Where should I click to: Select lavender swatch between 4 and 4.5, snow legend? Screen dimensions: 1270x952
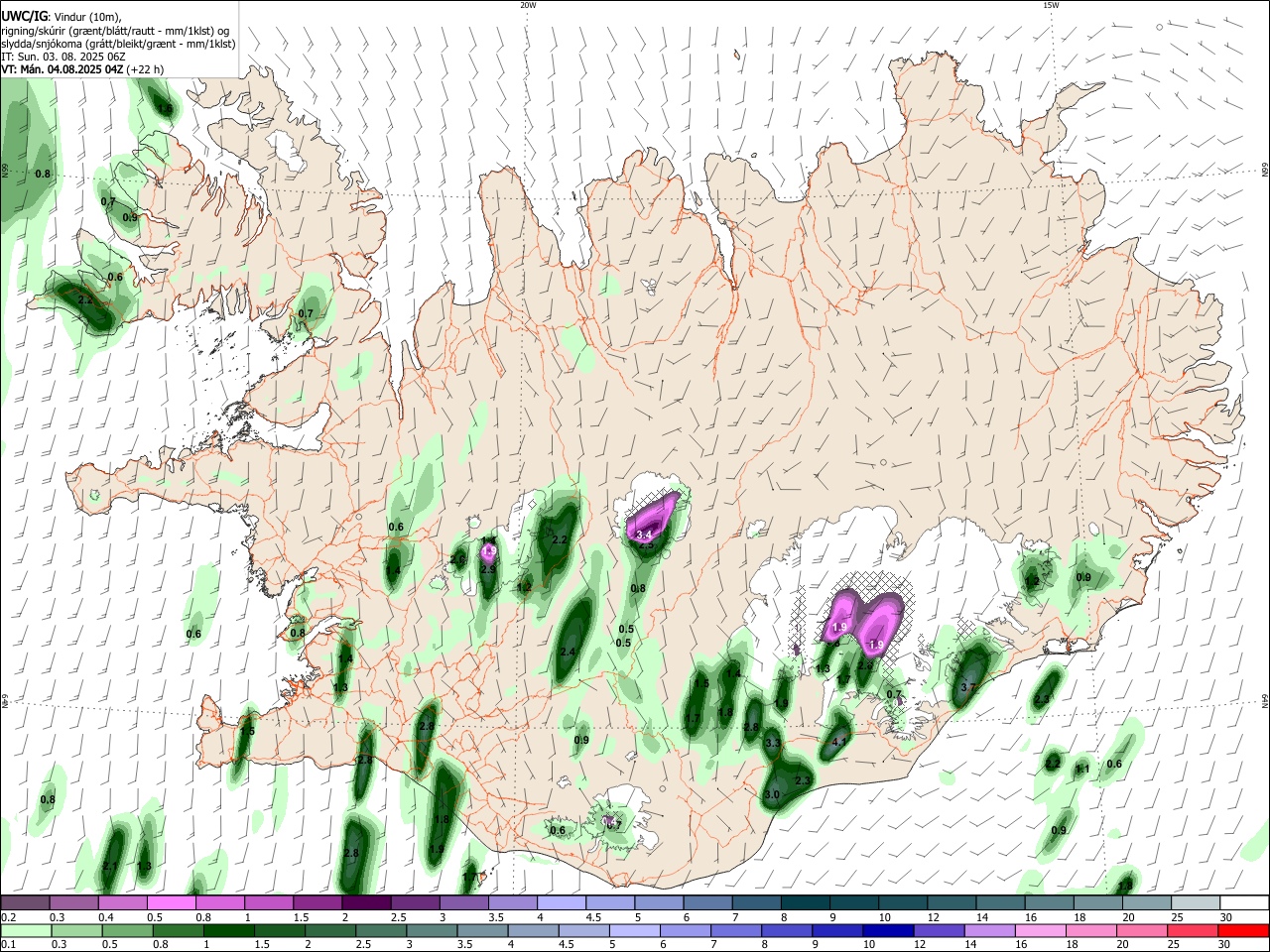562,903
